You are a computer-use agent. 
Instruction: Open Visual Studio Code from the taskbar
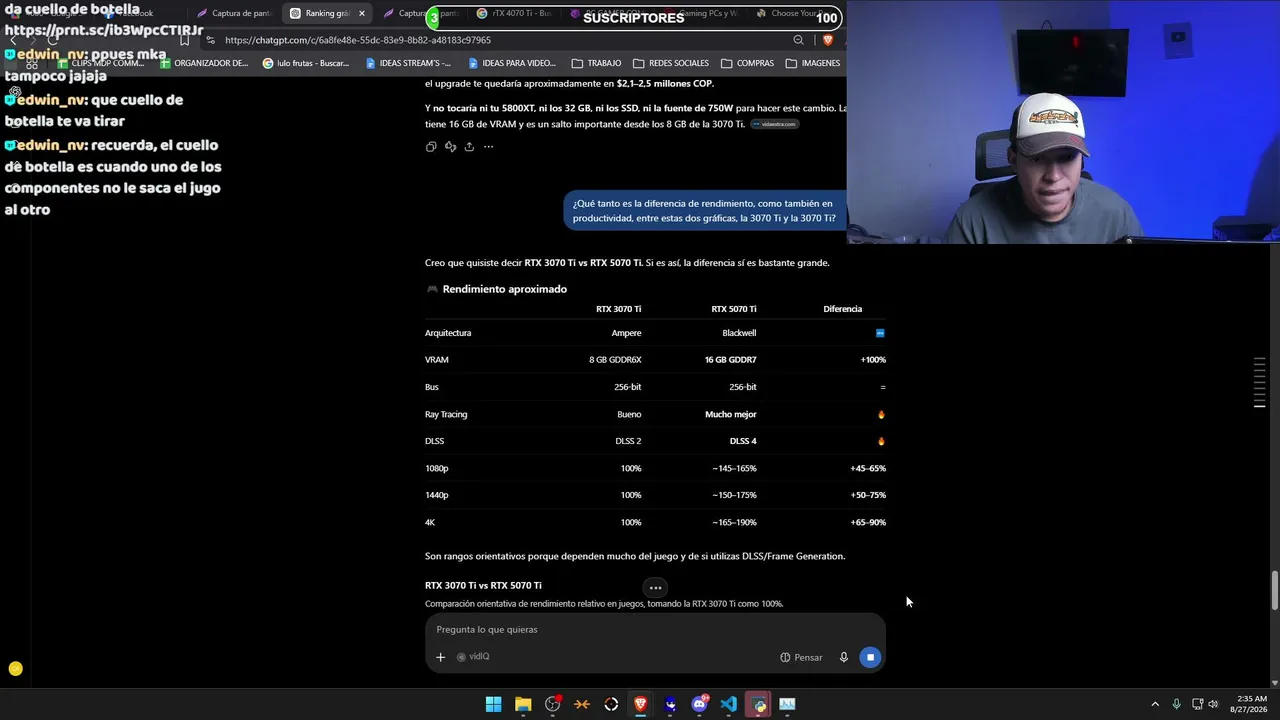(x=729, y=704)
